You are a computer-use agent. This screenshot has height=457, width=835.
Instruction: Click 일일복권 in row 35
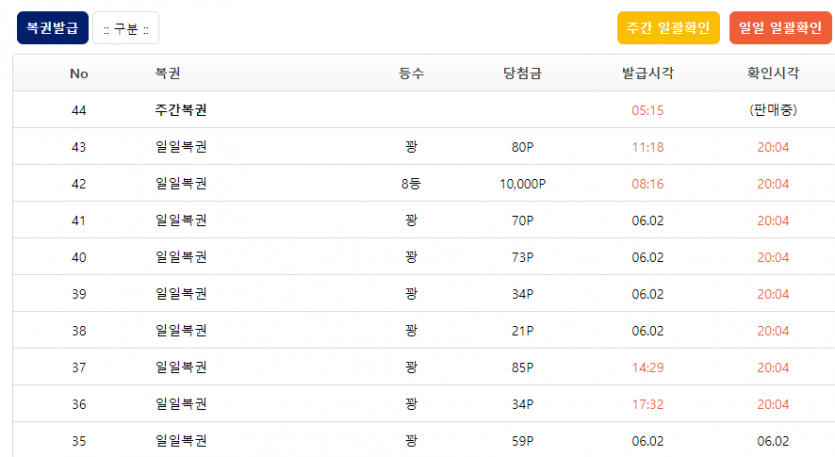click(181, 440)
